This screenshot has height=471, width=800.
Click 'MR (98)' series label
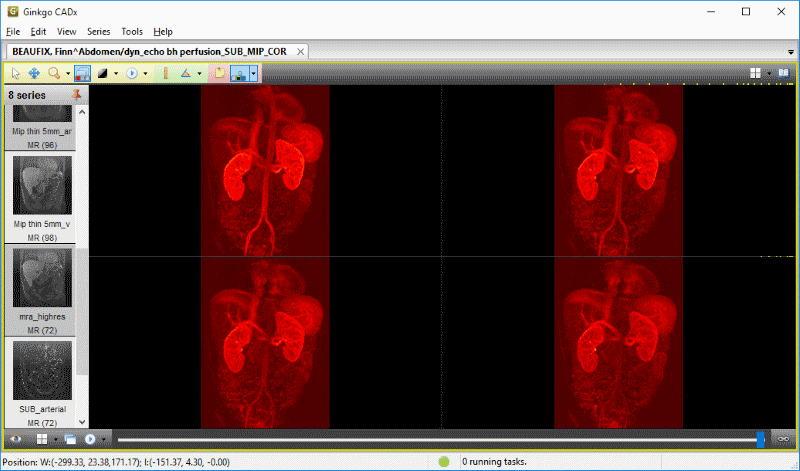[x=42, y=238]
